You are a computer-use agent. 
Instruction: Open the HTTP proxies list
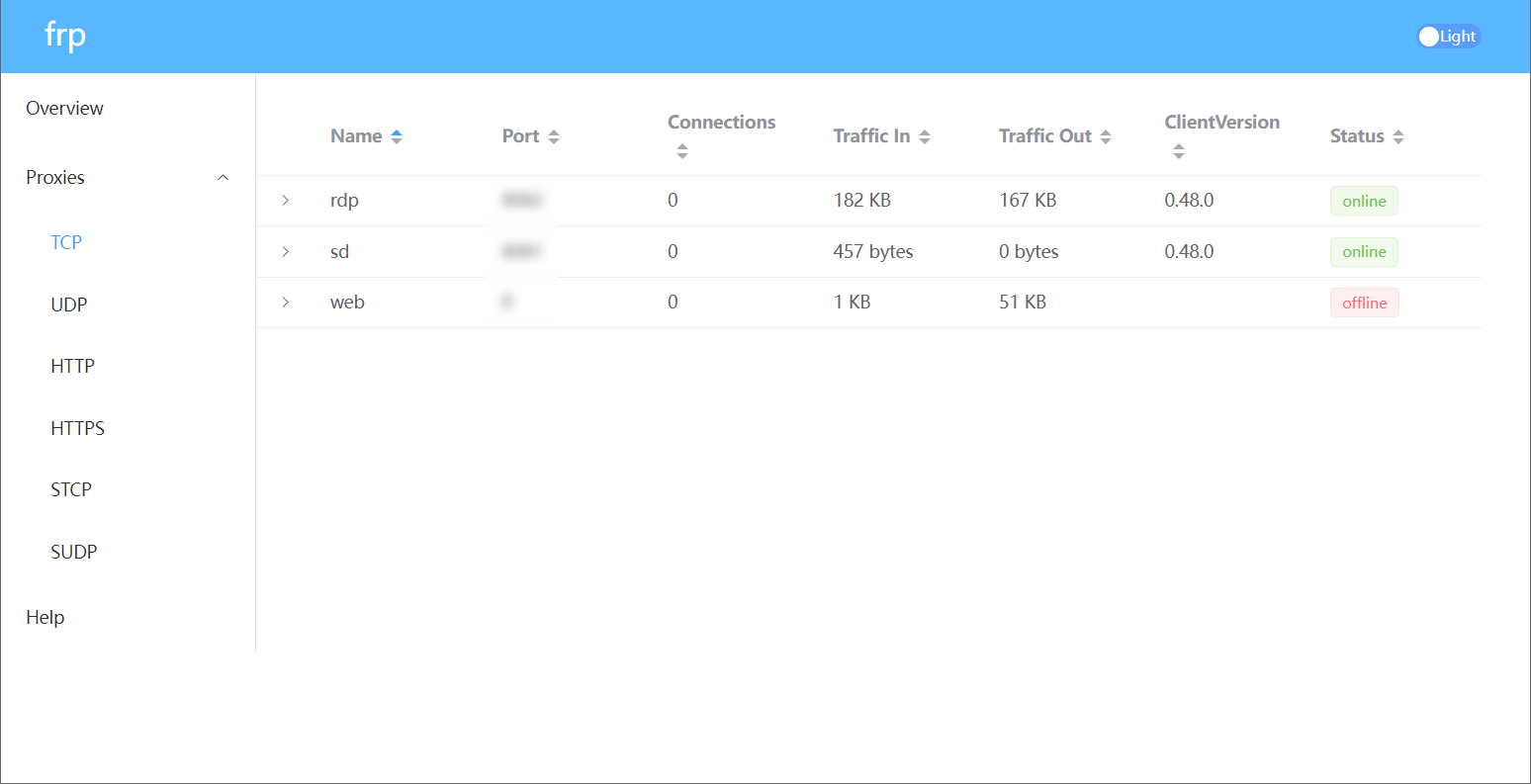coord(73,366)
